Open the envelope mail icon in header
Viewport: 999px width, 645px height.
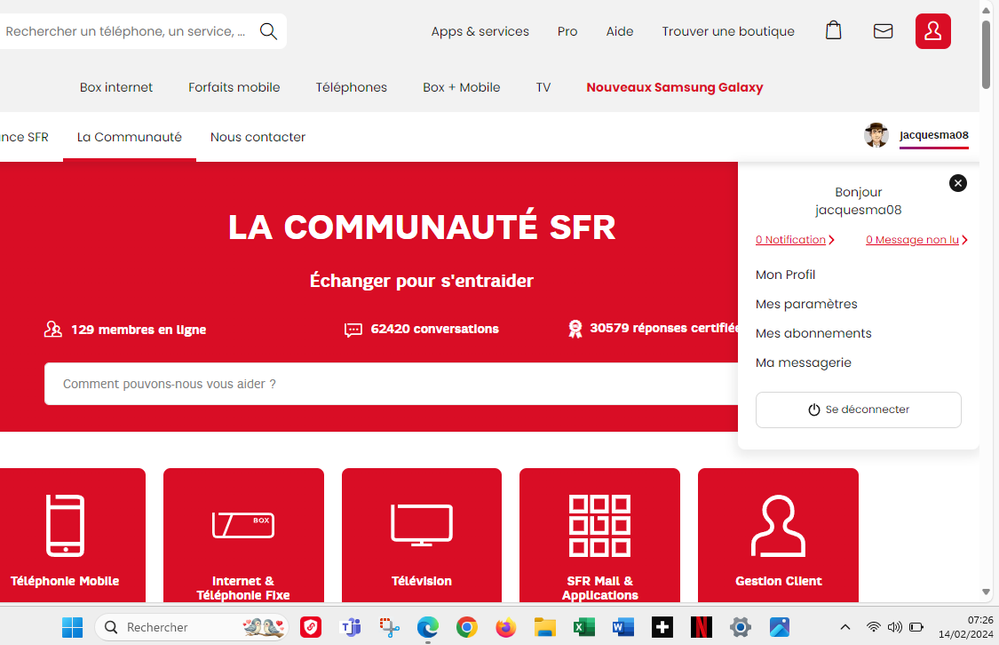(883, 31)
